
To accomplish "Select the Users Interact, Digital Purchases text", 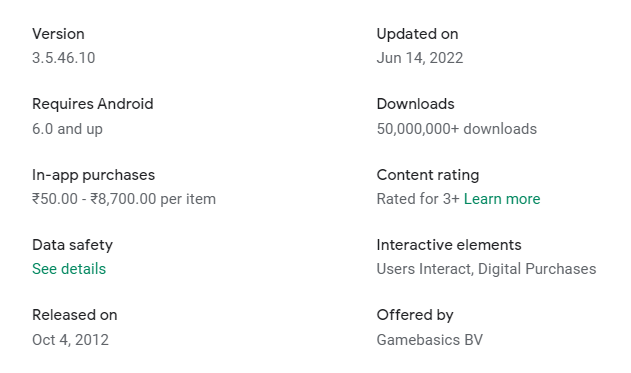I will click(486, 269).
